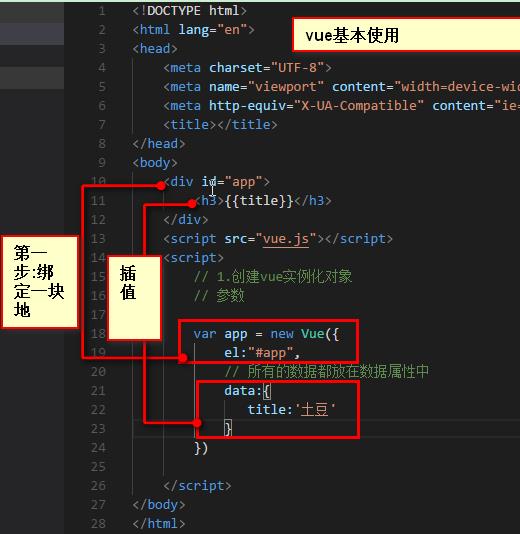Click the opening script tag on line 14
This screenshot has height=534, width=520.
tap(193, 258)
